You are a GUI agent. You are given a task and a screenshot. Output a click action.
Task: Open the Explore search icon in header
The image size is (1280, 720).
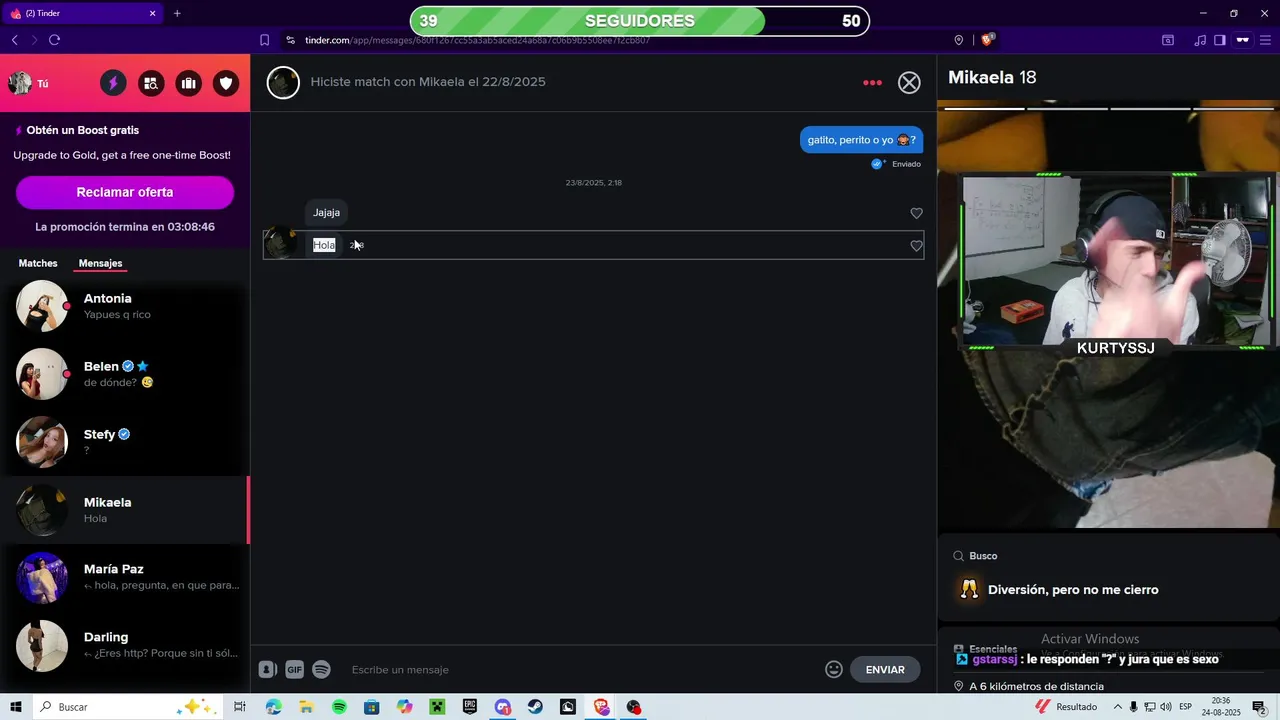click(151, 84)
